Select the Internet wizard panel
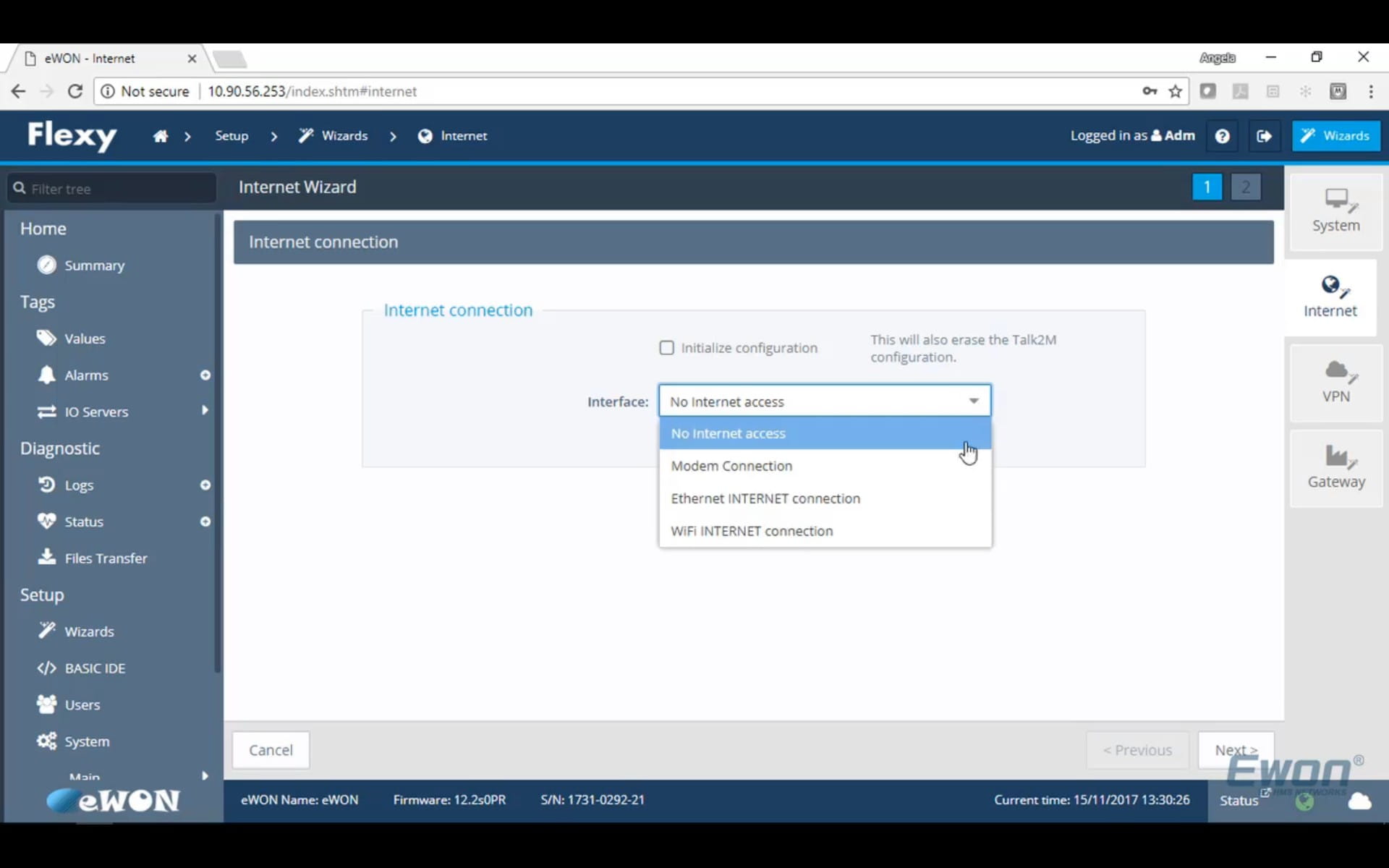 tap(1330, 297)
